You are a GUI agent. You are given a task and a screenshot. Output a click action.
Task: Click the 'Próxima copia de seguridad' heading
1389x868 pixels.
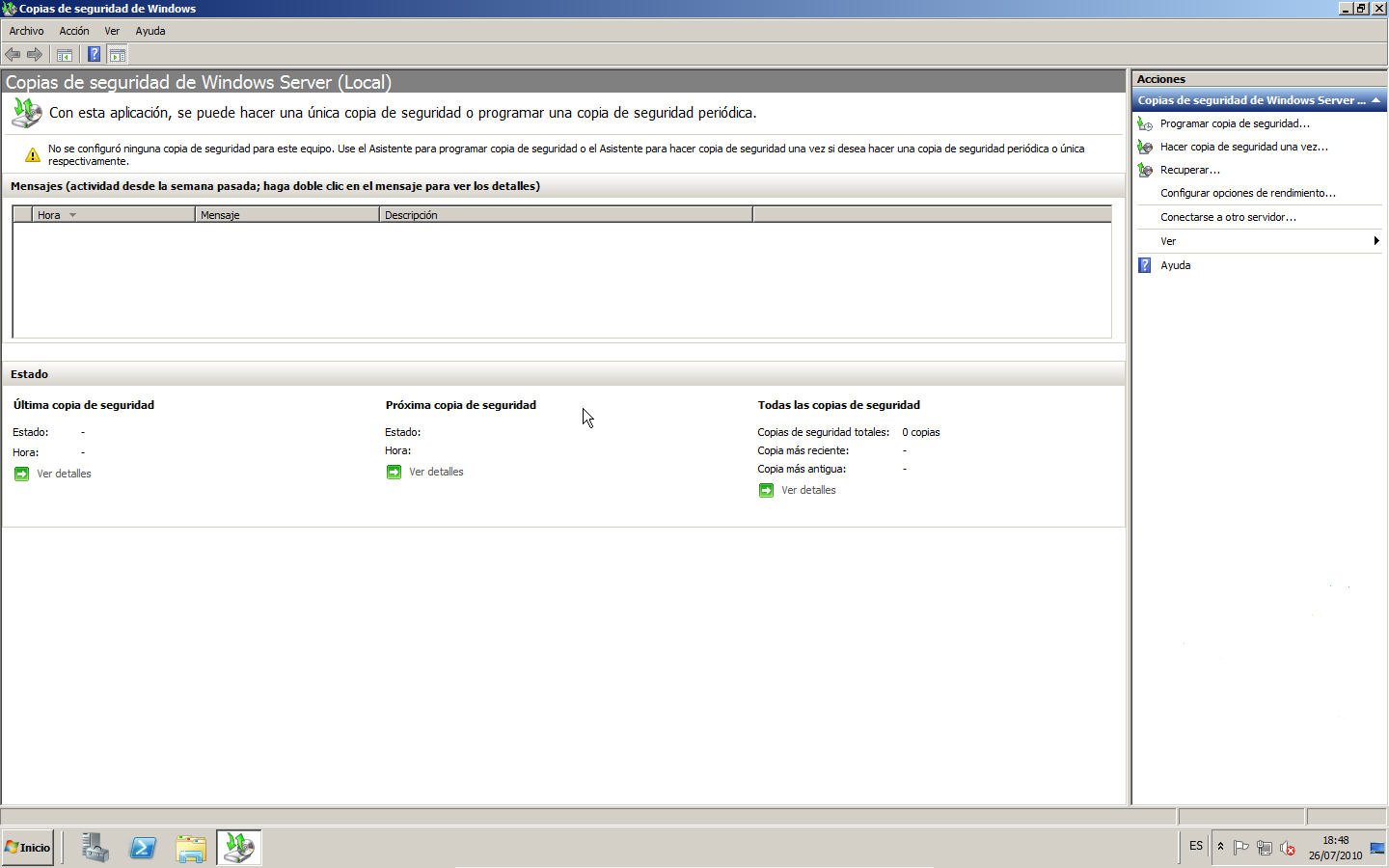point(461,405)
